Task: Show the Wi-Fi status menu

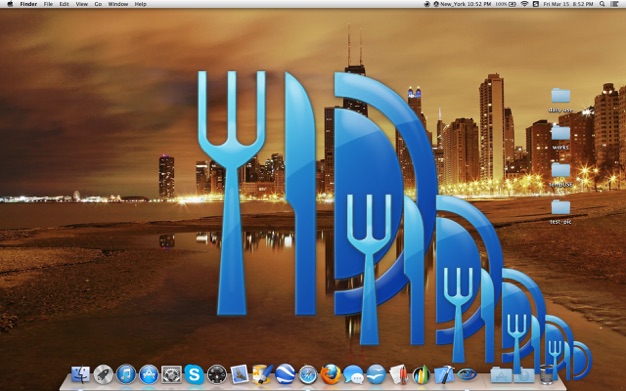Action: (x=525, y=4)
